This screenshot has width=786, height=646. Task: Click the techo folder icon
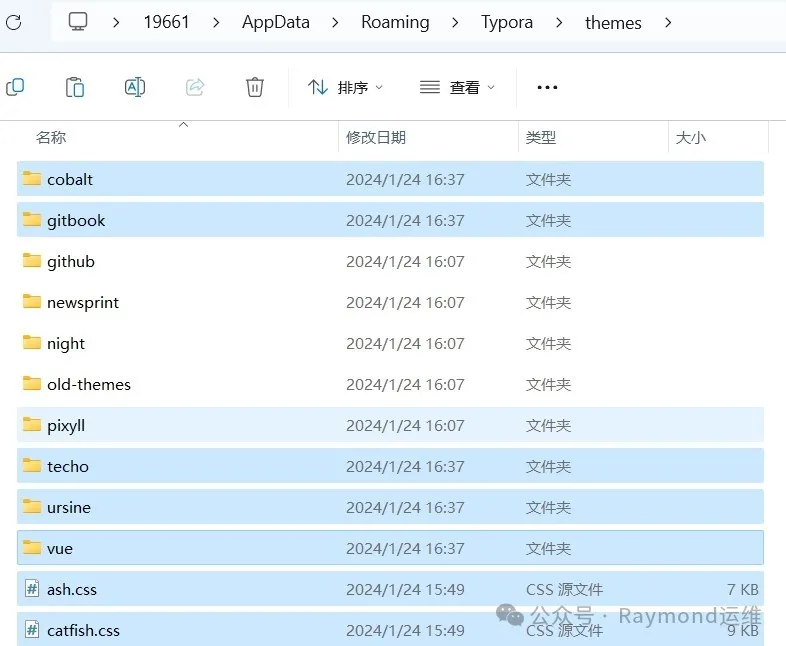coord(32,466)
